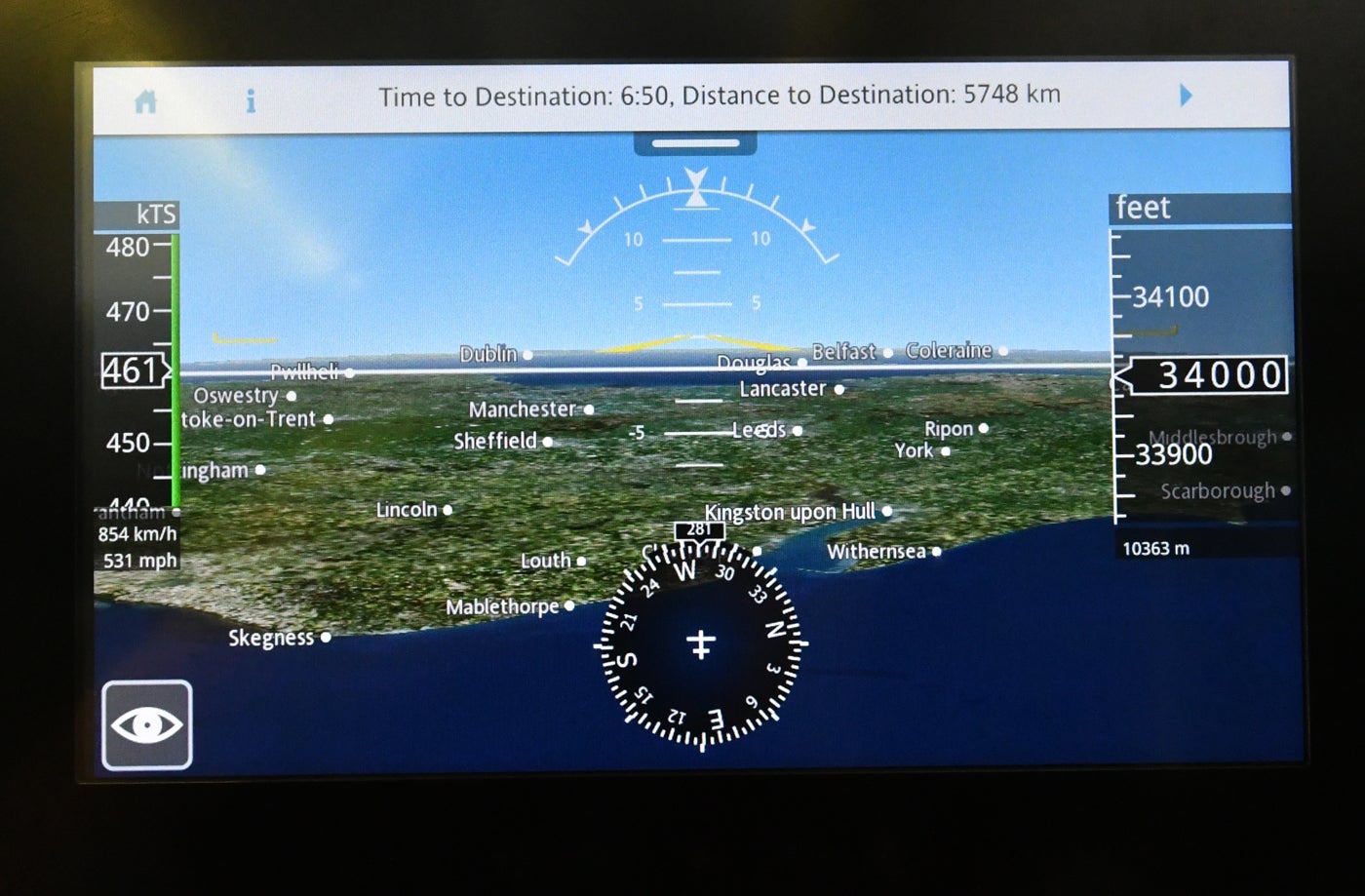Click the aircraft symbol in the compass center
The image size is (1365, 896).
701,644
